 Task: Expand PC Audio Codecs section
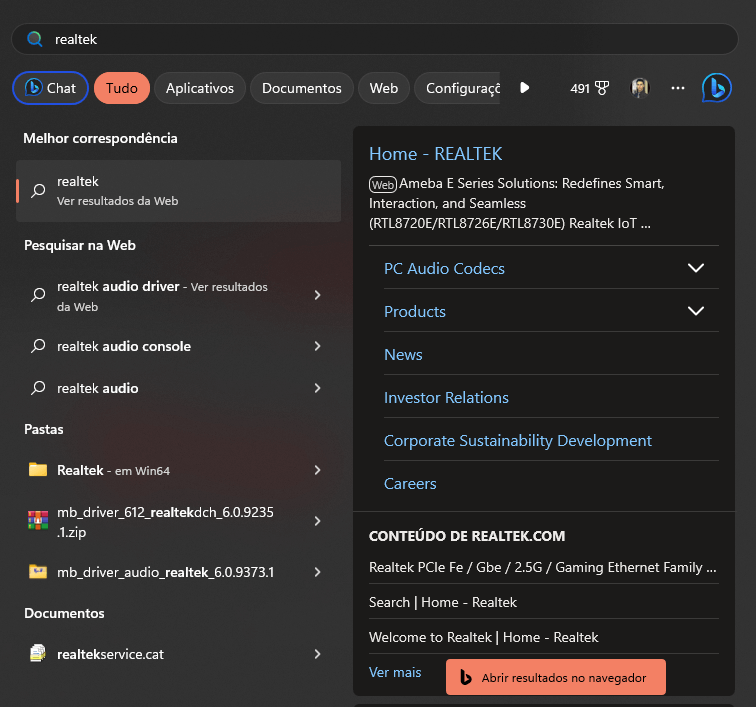(x=695, y=268)
